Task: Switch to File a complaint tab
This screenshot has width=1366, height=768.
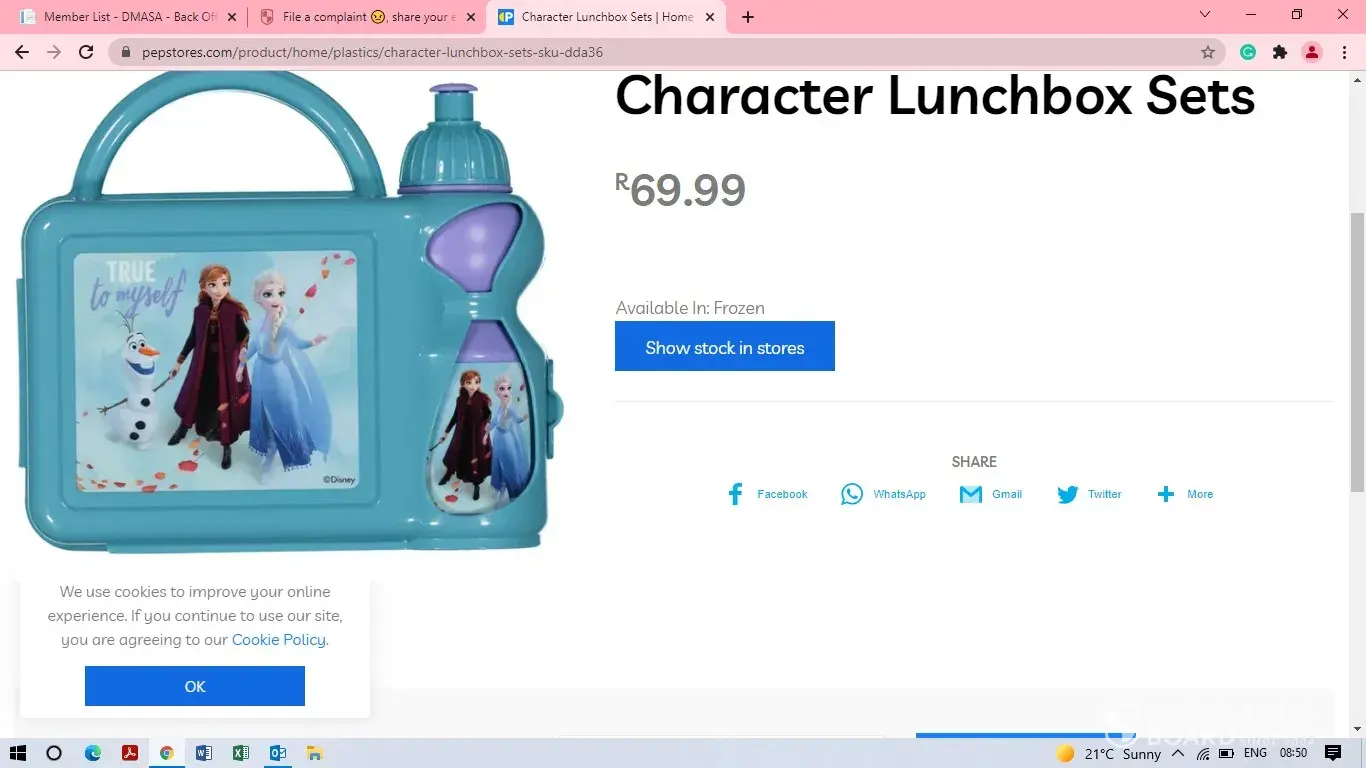Action: [x=366, y=17]
